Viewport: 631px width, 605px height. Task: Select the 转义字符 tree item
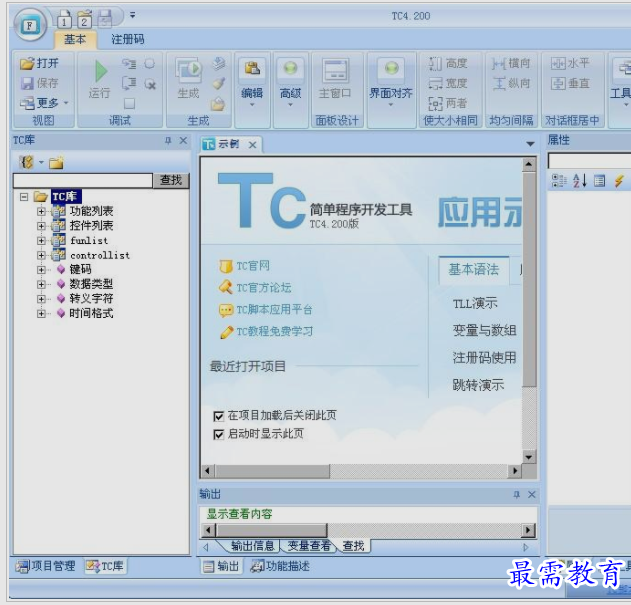[x=91, y=298]
